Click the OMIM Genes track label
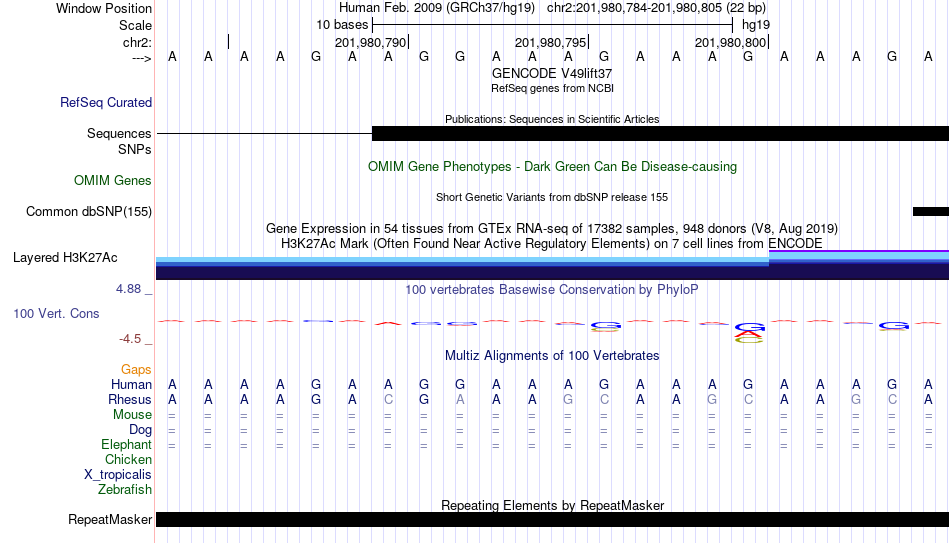This screenshot has height=543, width=950. pyautogui.click(x=113, y=181)
